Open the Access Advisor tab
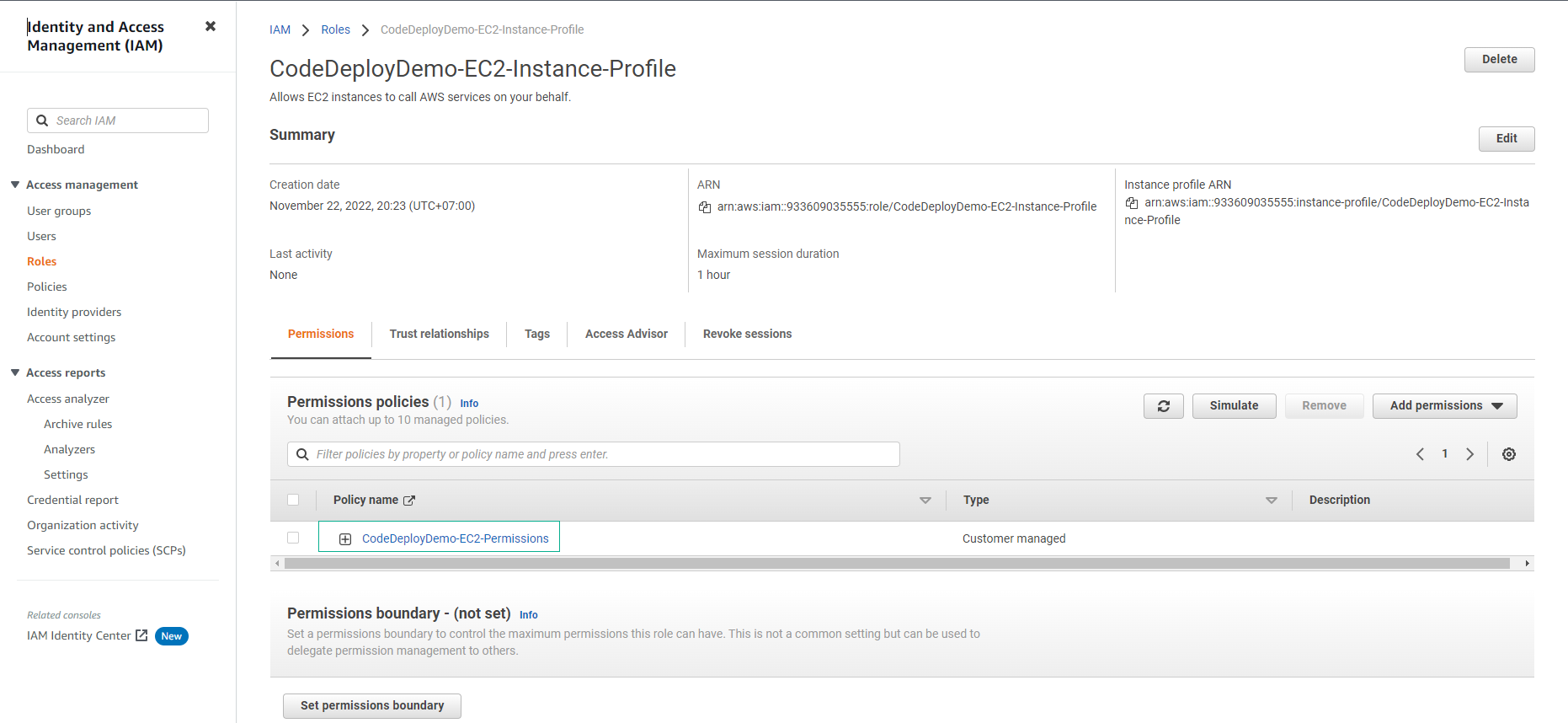Viewport: 1568px width, 723px height. (x=626, y=335)
